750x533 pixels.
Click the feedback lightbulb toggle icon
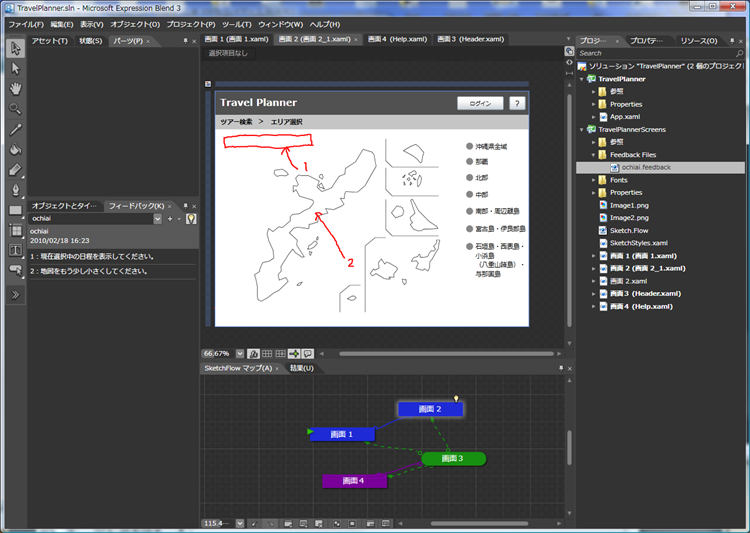(x=191, y=219)
